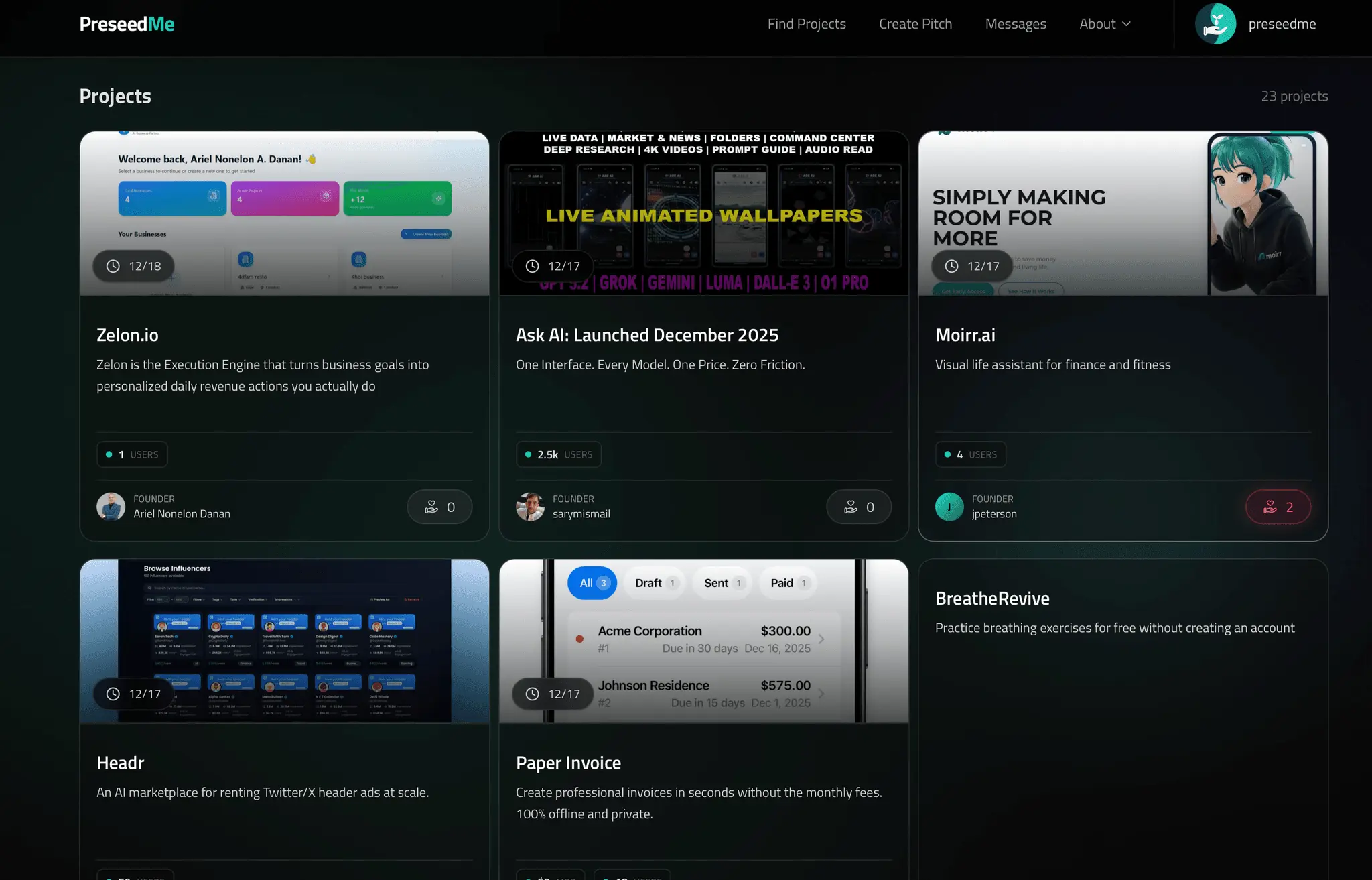Open the Paper Invoice project title

click(x=569, y=763)
